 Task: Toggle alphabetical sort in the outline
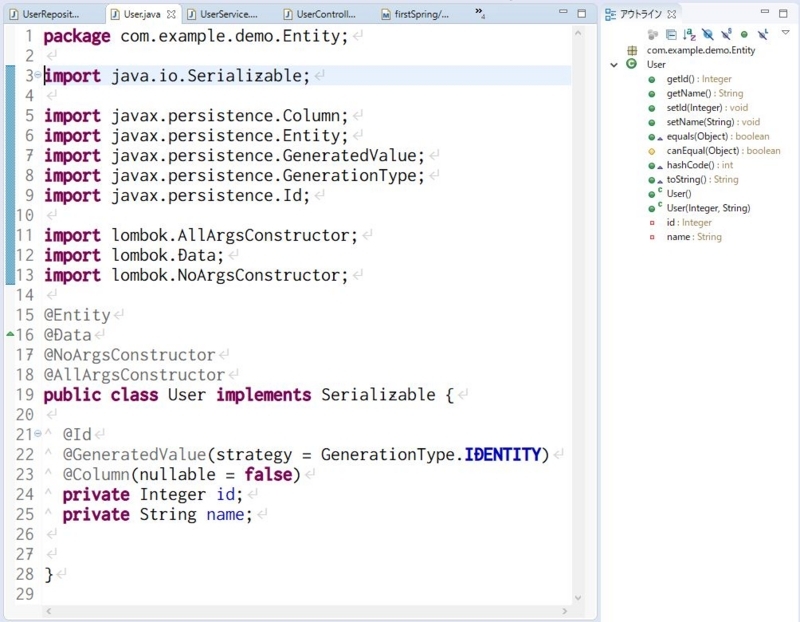tap(689, 35)
